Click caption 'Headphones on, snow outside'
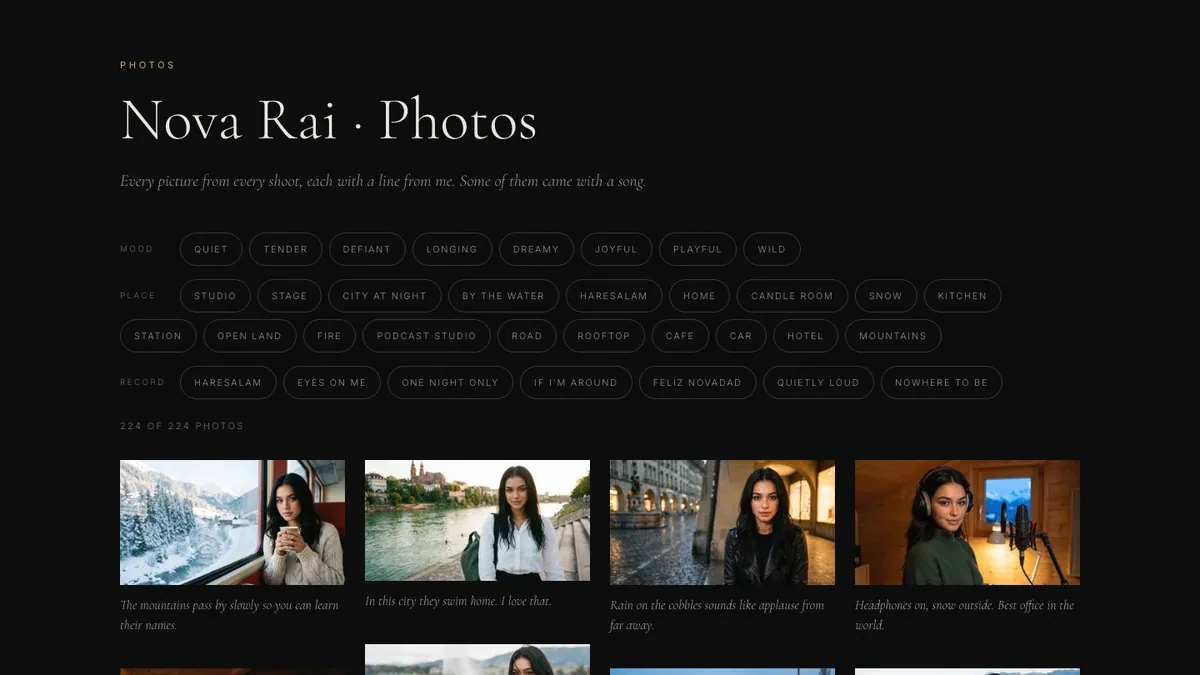 [x=964, y=615]
